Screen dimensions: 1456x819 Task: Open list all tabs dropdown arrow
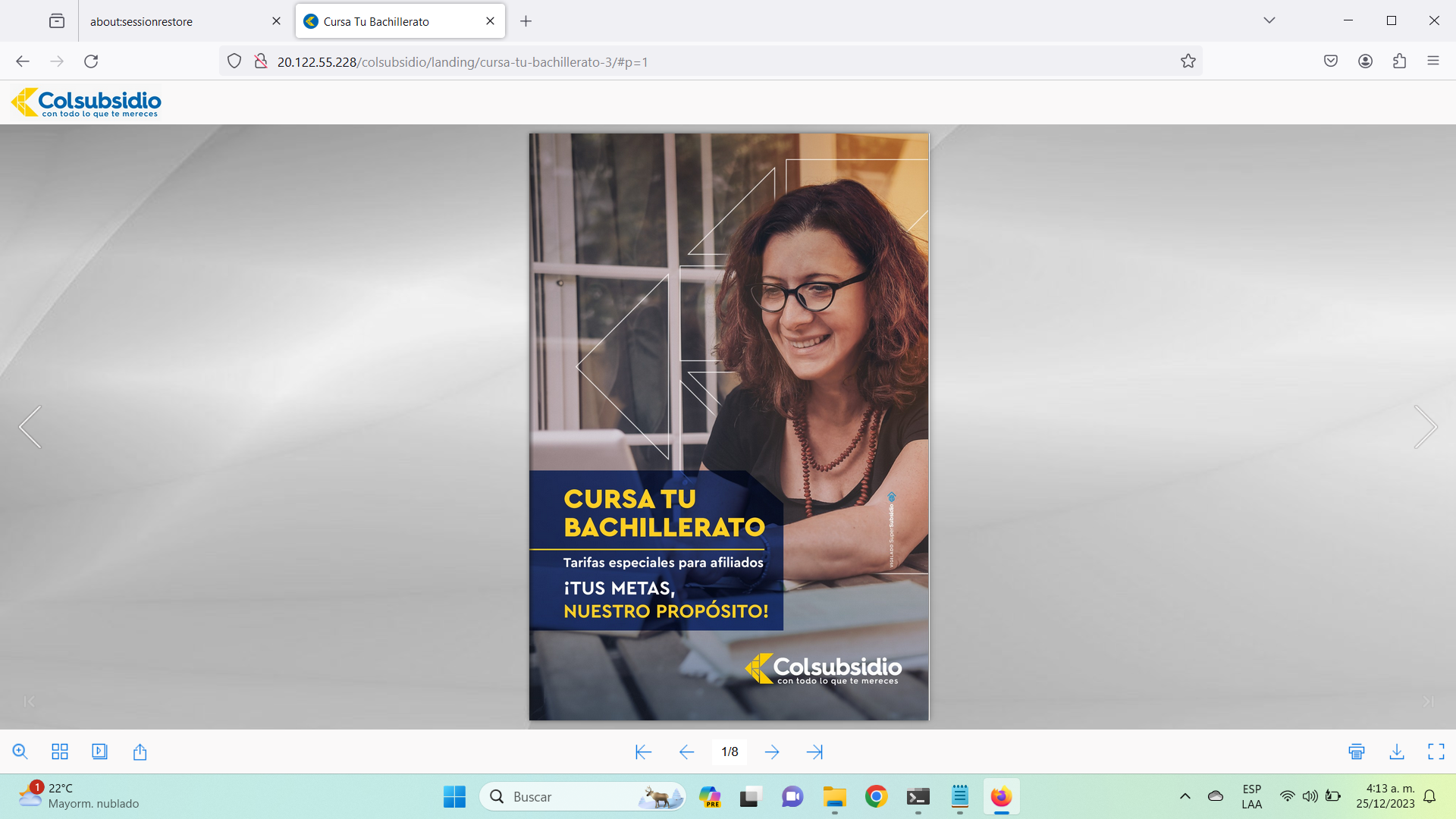tap(1269, 20)
